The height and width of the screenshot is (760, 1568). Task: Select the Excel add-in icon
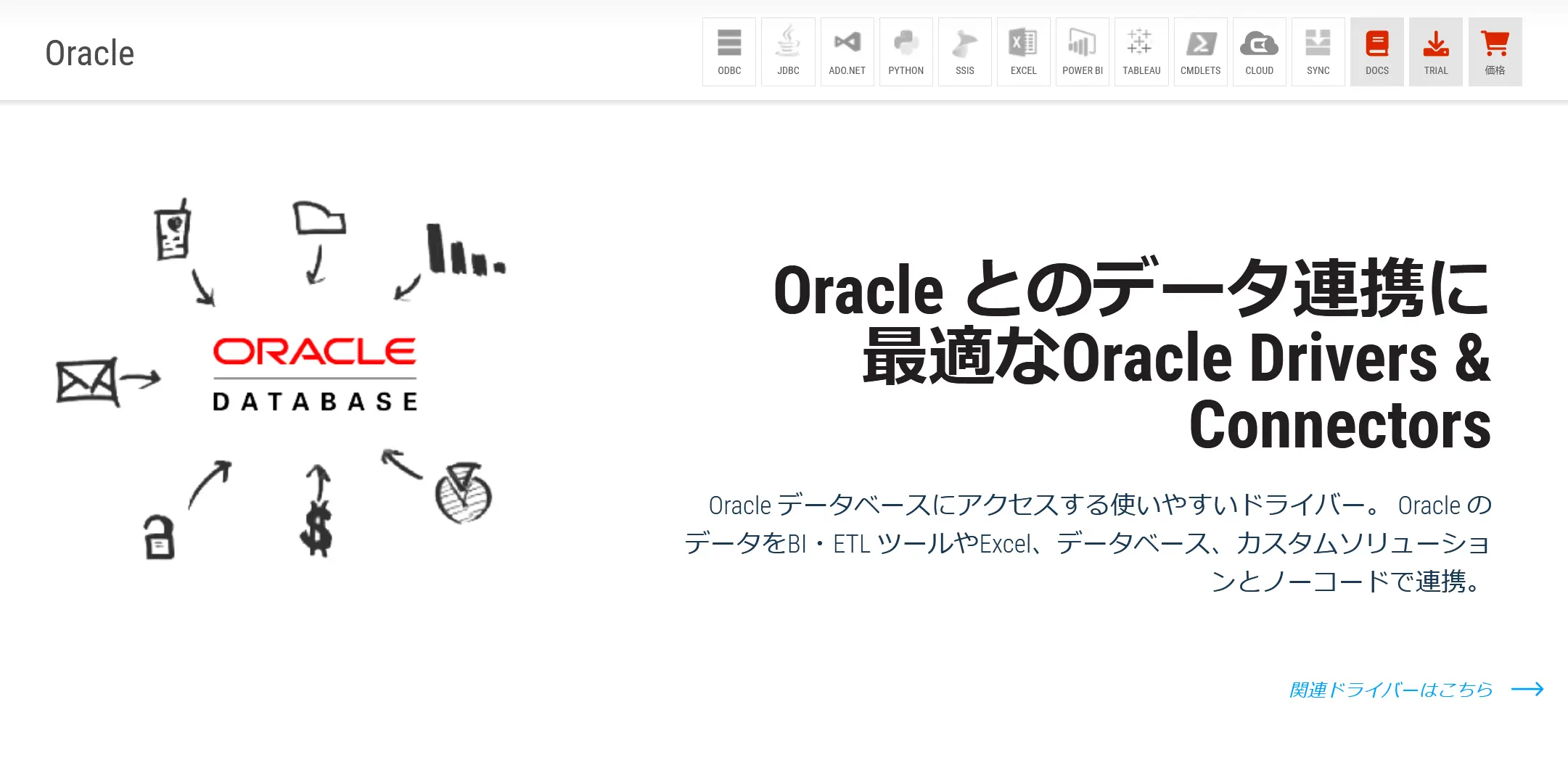tap(1024, 52)
